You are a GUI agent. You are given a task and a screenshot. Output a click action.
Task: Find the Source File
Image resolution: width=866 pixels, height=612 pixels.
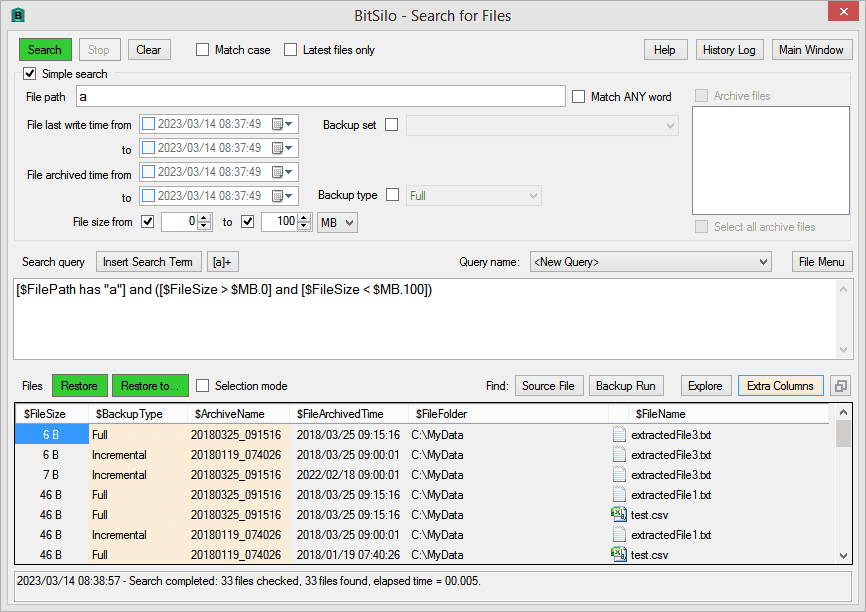[548, 386]
